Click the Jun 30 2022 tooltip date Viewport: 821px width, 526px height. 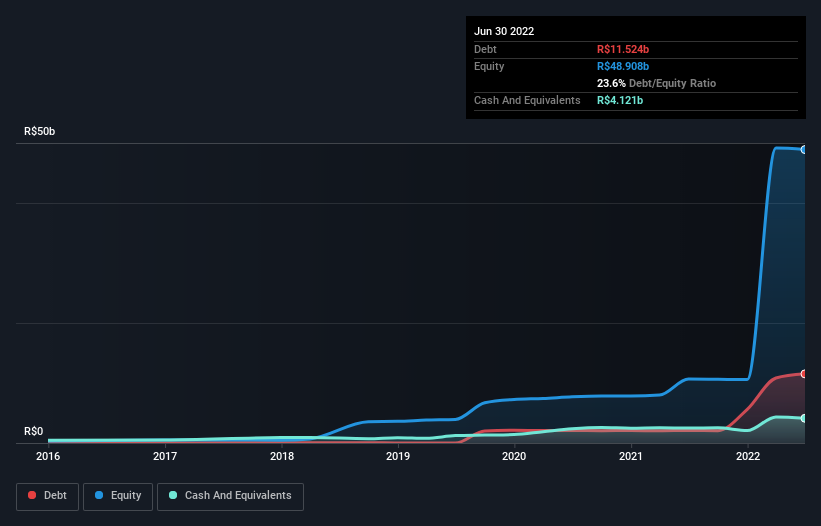(x=504, y=31)
